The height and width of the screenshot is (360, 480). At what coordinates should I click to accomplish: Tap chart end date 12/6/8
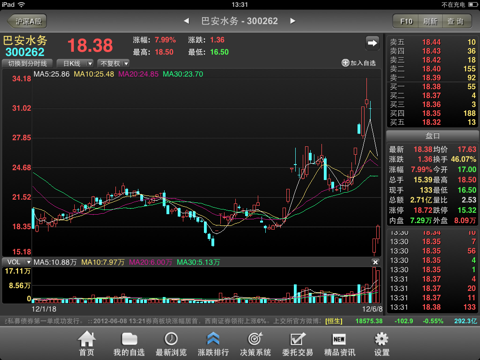point(372,309)
